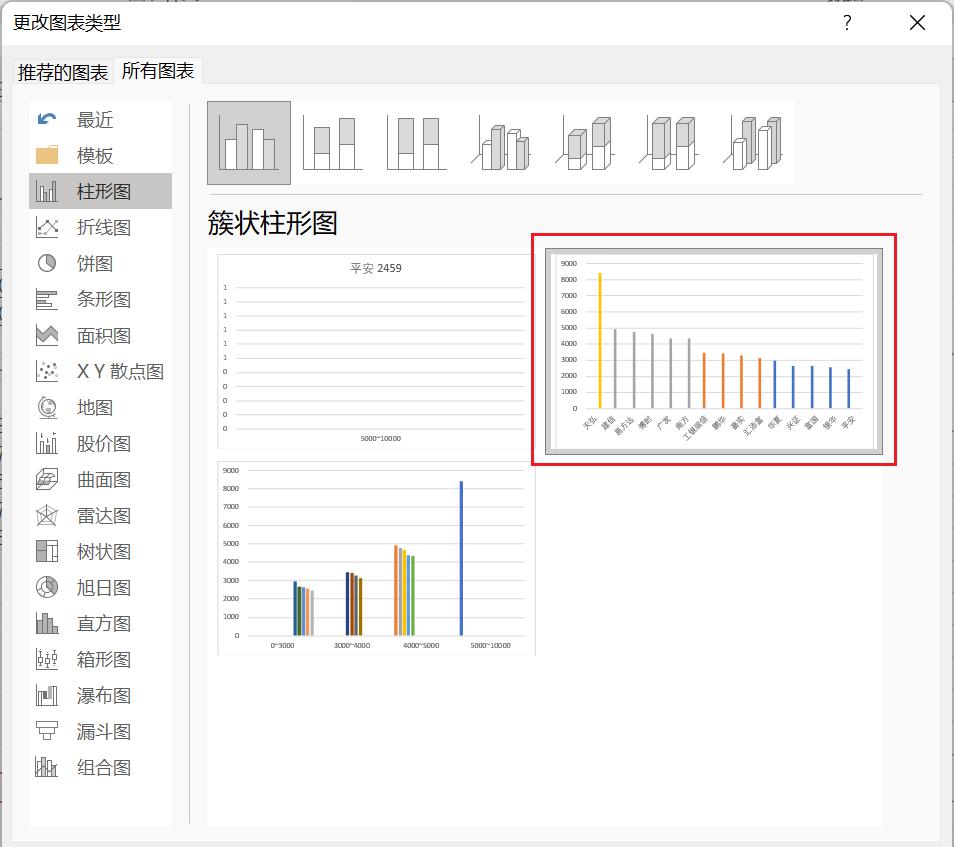This screenshot has width=954, height=847.
Task: Choose the stacked column chart subtype icon
Action: (x=333, y=143)
